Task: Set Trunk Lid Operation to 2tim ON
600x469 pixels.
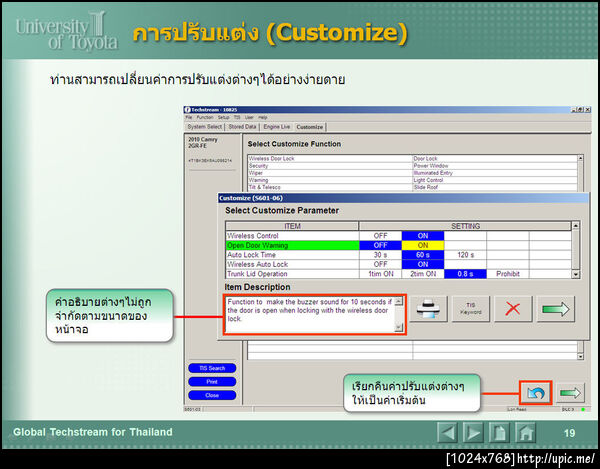Action: [x=423, y=274]
